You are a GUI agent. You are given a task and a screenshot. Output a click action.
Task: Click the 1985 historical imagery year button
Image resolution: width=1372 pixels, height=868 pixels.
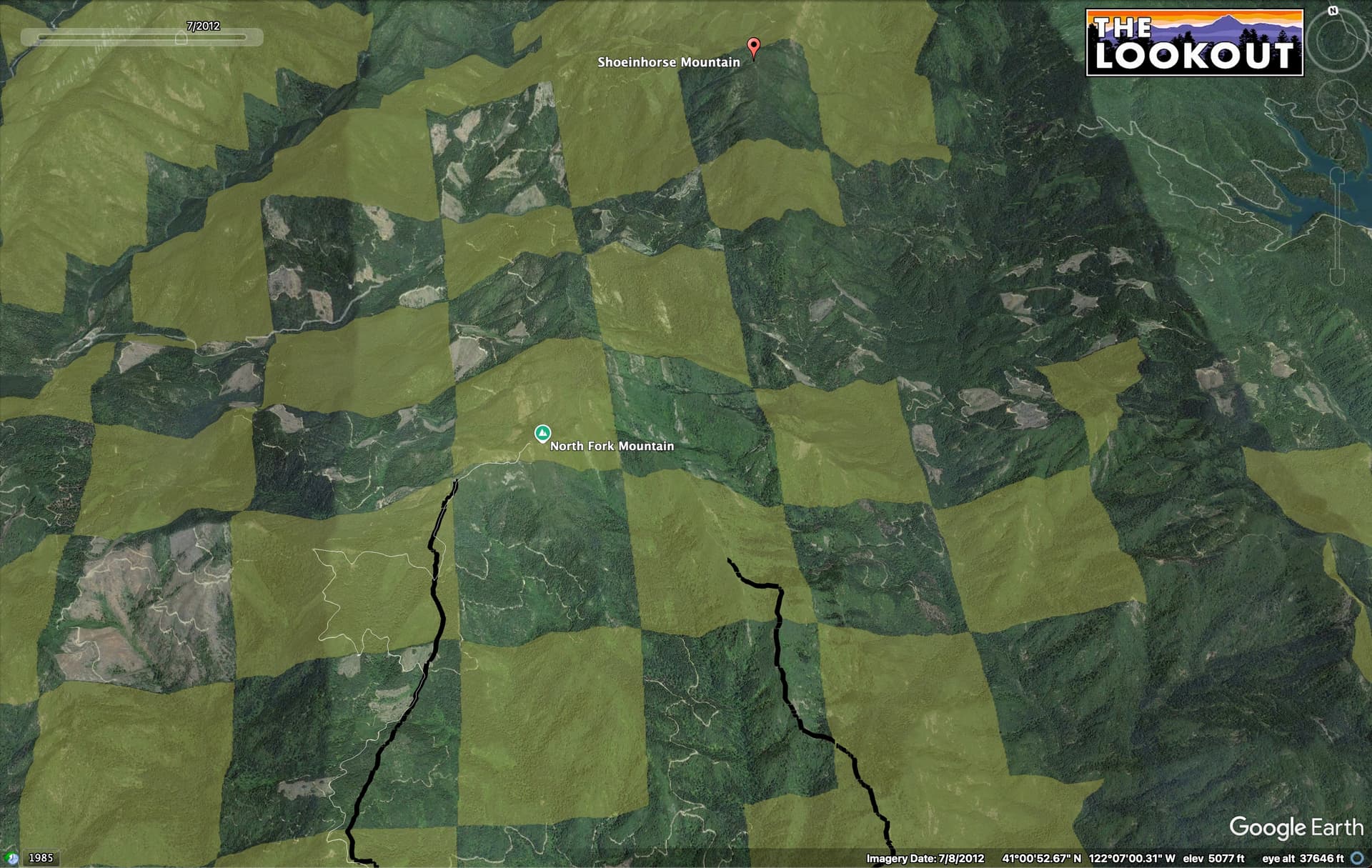(x=41, y=858)
